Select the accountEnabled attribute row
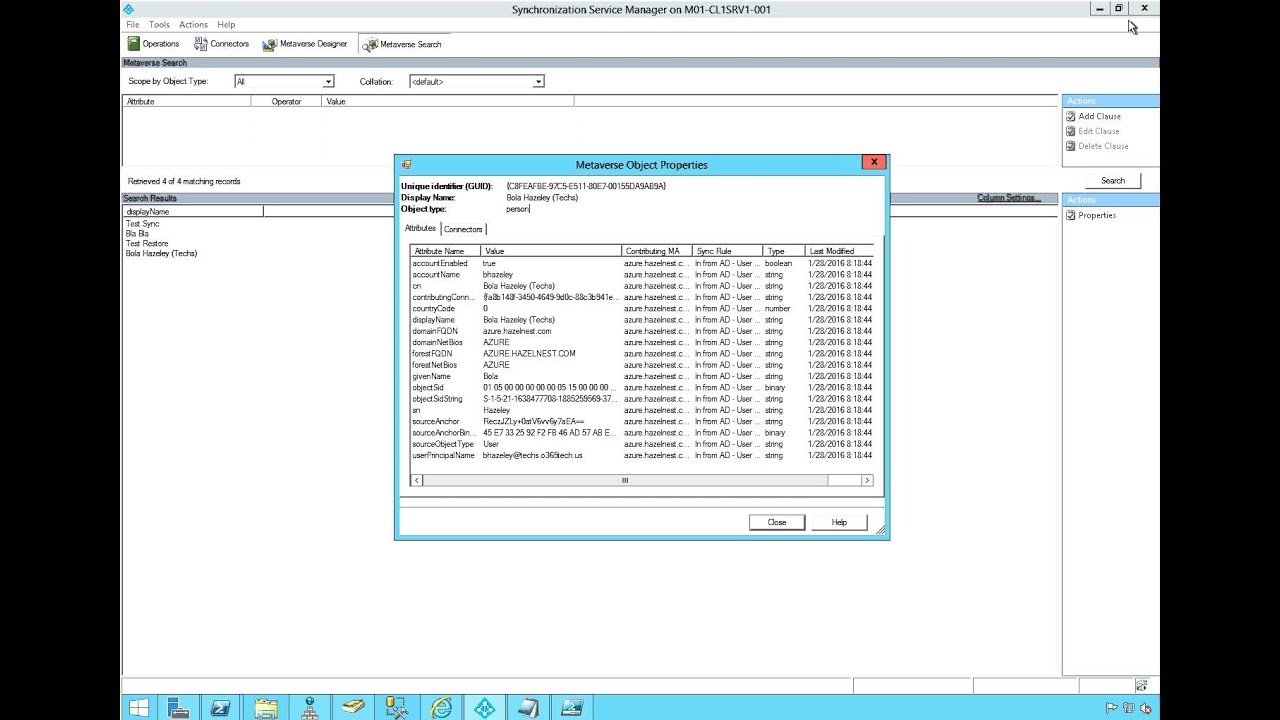 click(x=641, y=263)
